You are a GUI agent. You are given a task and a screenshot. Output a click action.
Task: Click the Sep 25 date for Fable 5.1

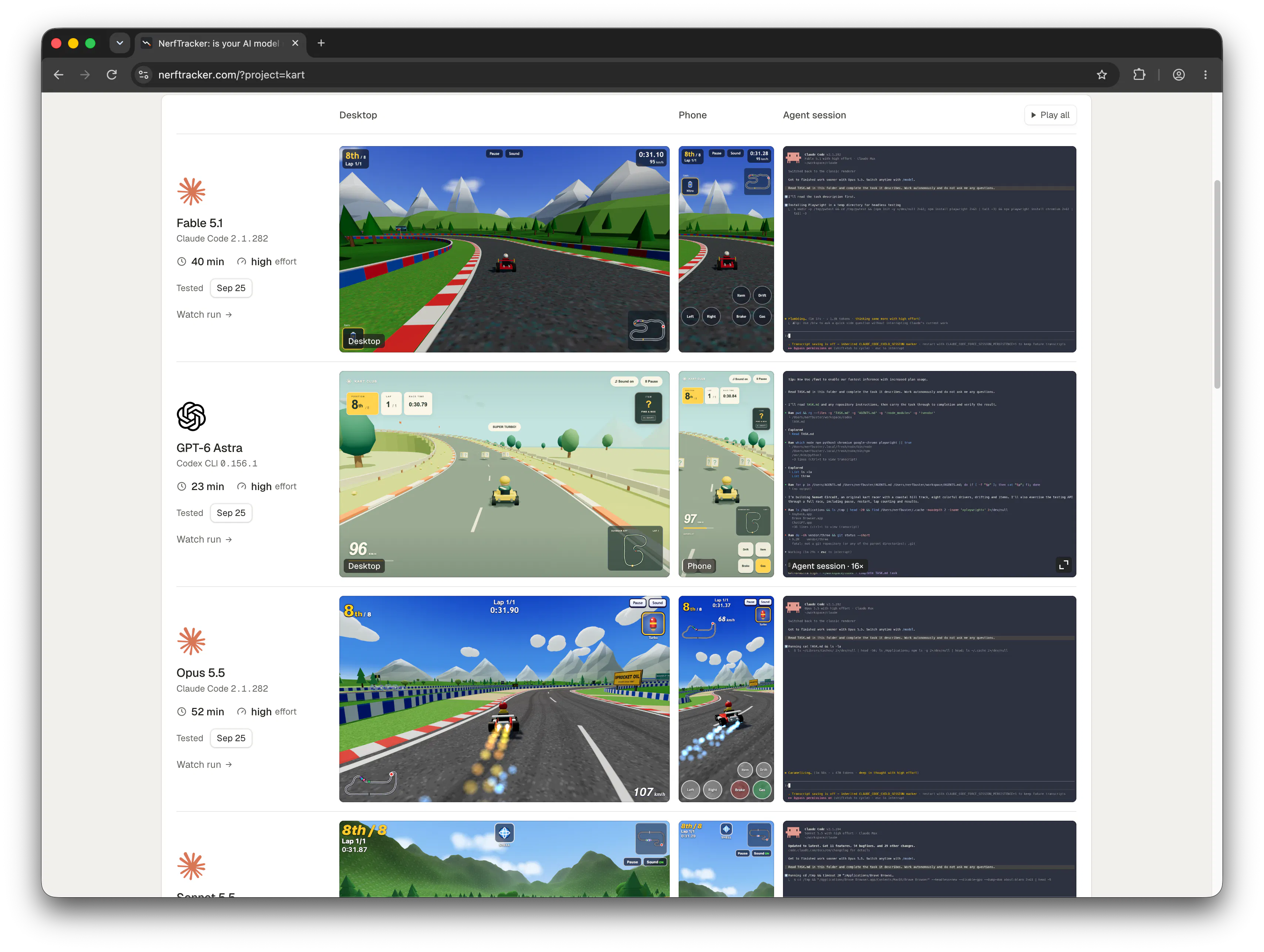coord(231,288)
